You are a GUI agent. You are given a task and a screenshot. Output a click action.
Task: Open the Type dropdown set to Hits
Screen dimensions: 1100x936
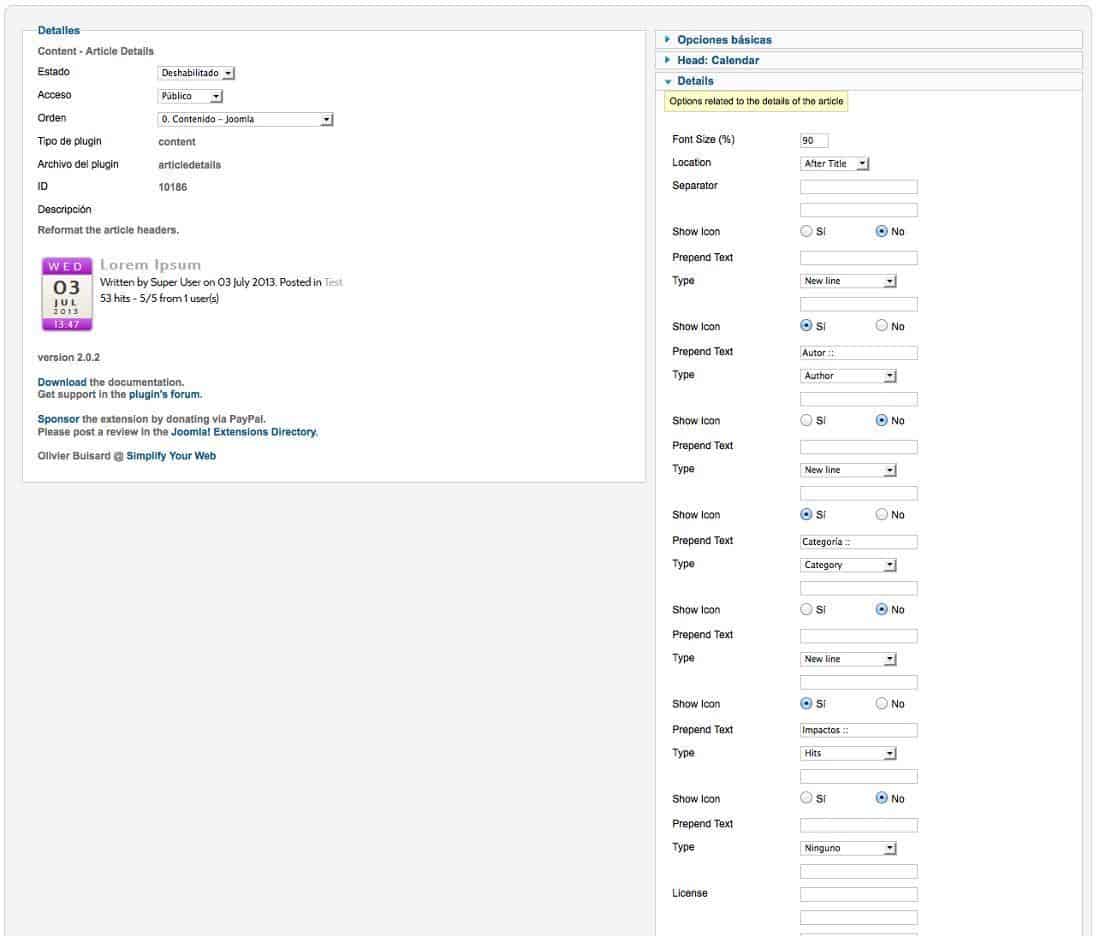848,753
